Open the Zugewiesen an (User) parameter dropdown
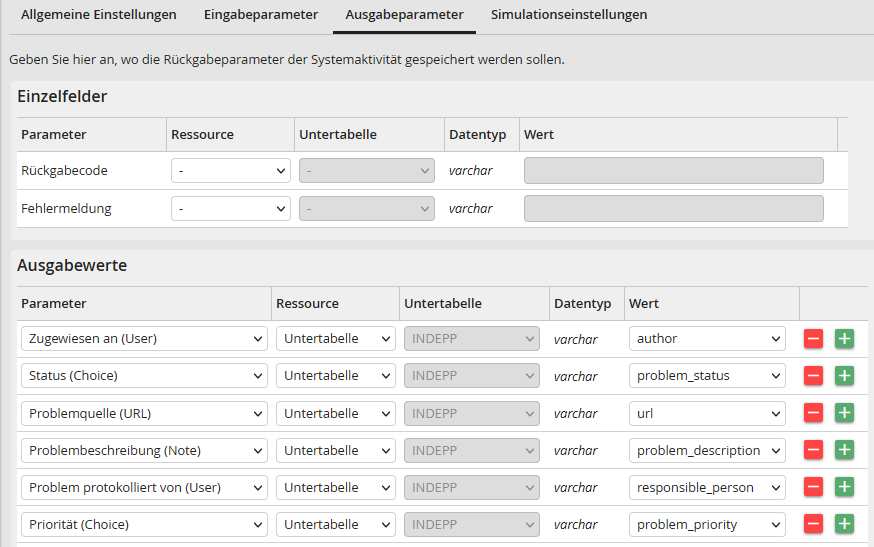The height and width of the screenshot is (547, 874). (x=144, y=338)
